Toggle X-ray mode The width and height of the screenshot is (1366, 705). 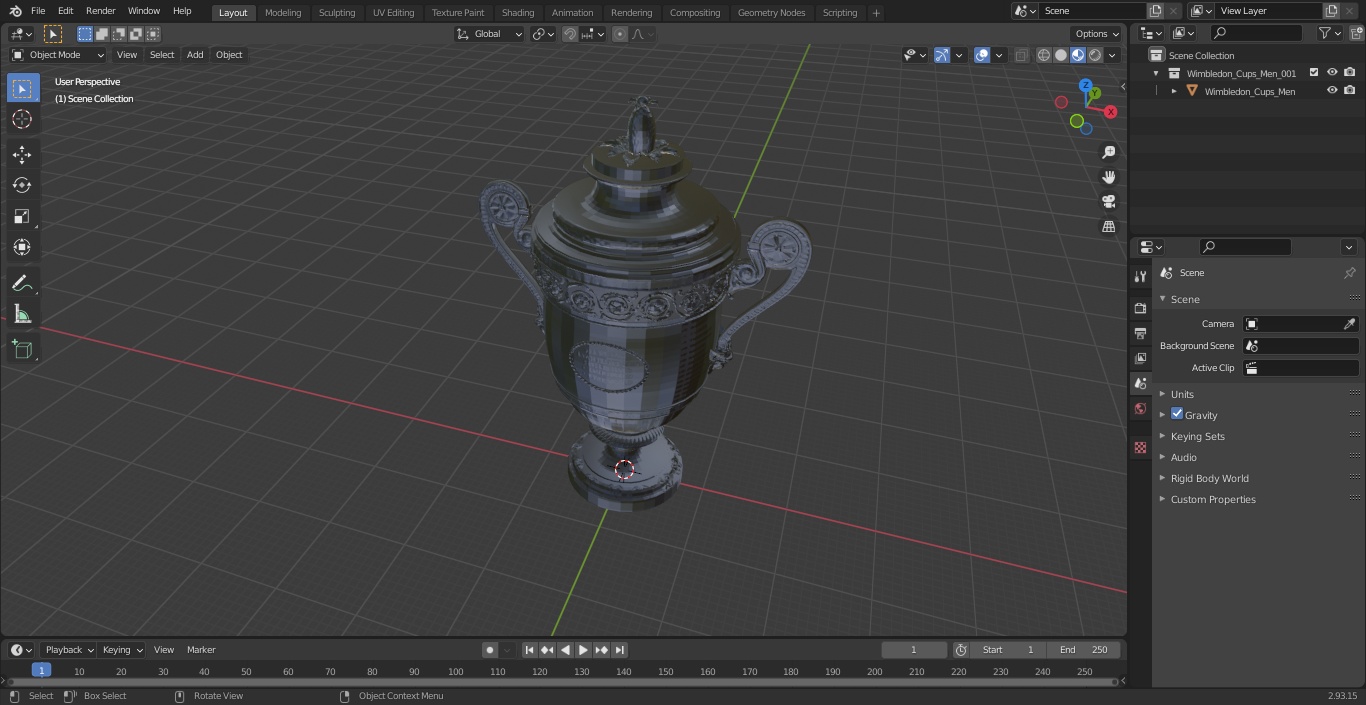(1021, 55)
